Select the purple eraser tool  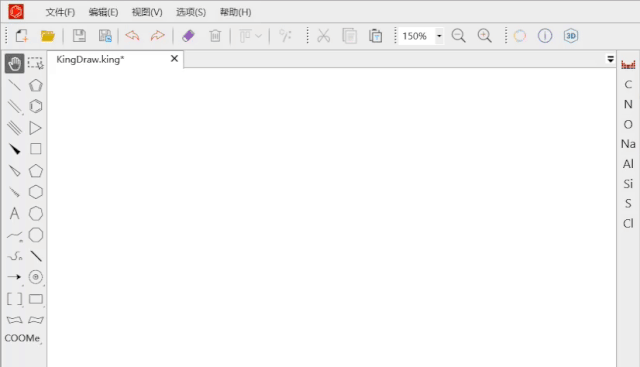188,36
